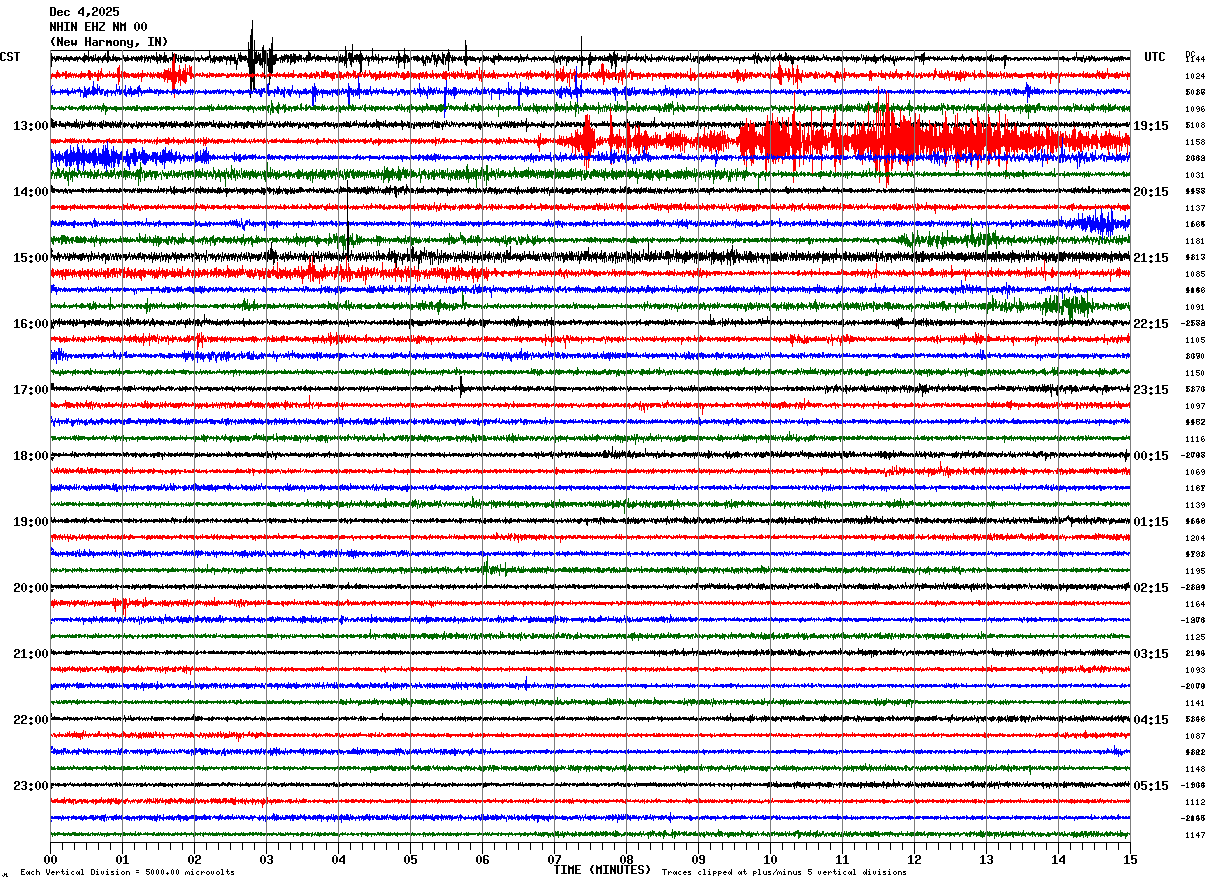1210x886 pixels.
Task: Click the DC offset value 1164
Action: click(x=1195, y=604)
